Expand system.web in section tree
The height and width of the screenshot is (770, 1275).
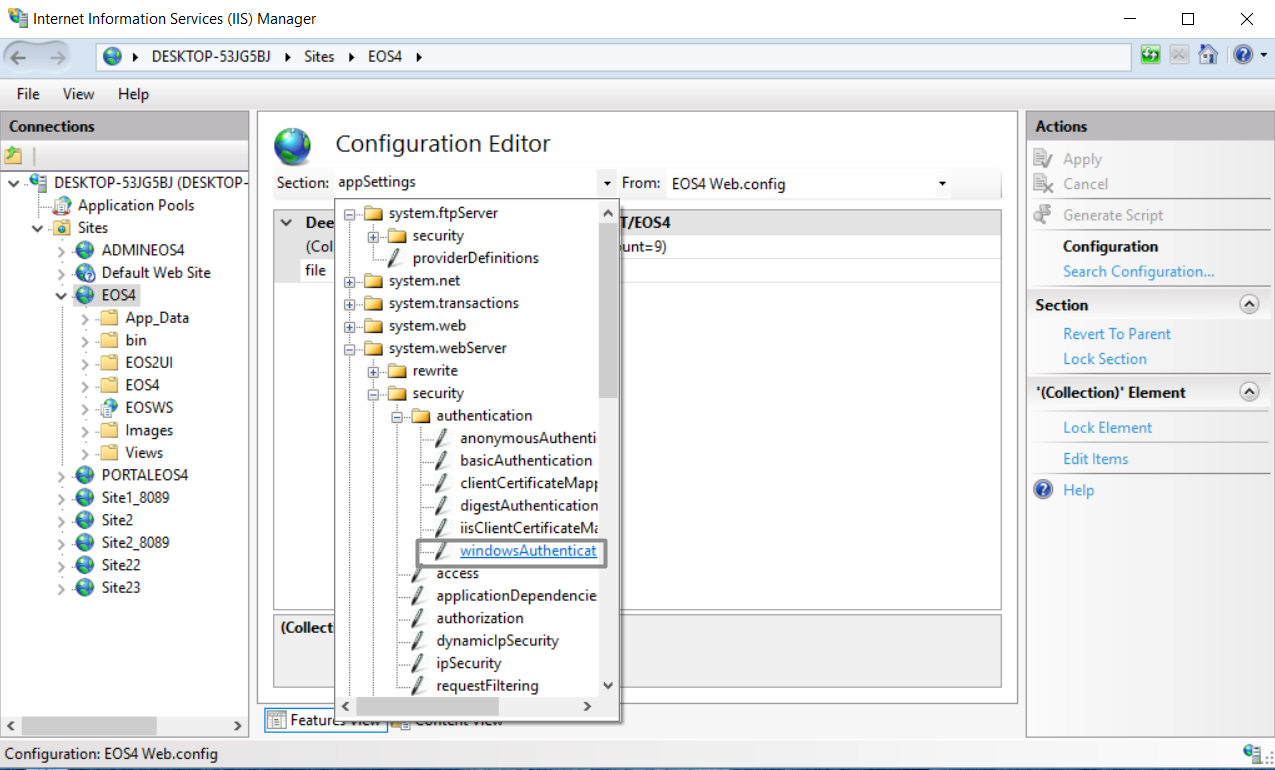350,326
